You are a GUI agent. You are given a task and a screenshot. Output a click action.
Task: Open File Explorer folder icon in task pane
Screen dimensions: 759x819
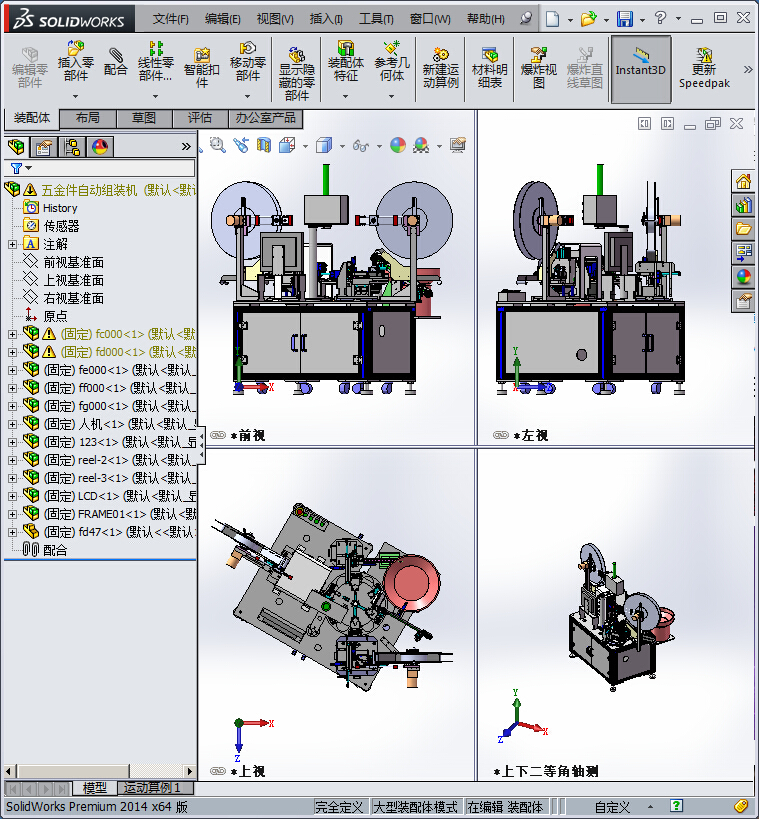(743, 229)
